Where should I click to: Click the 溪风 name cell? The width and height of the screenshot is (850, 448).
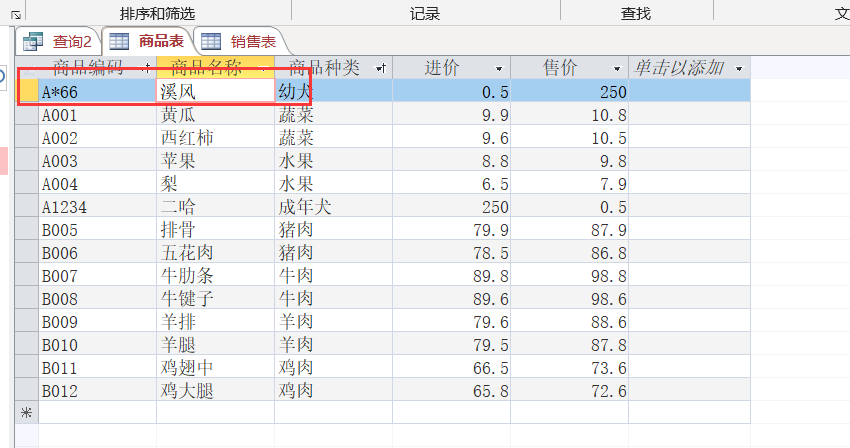[216, 92]
